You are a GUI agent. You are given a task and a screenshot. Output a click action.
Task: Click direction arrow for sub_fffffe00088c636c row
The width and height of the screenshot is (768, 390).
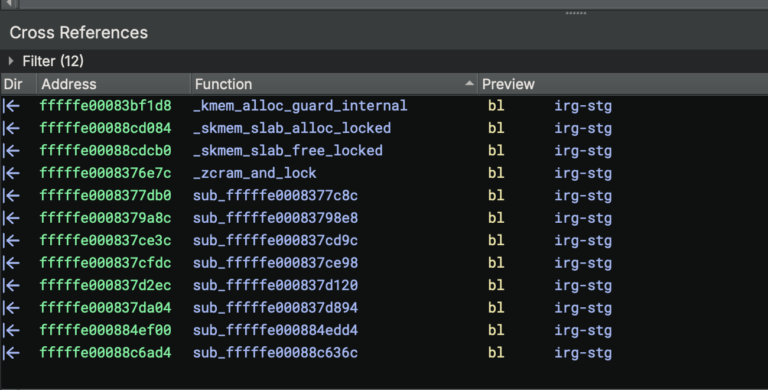(x=11, y=353)
